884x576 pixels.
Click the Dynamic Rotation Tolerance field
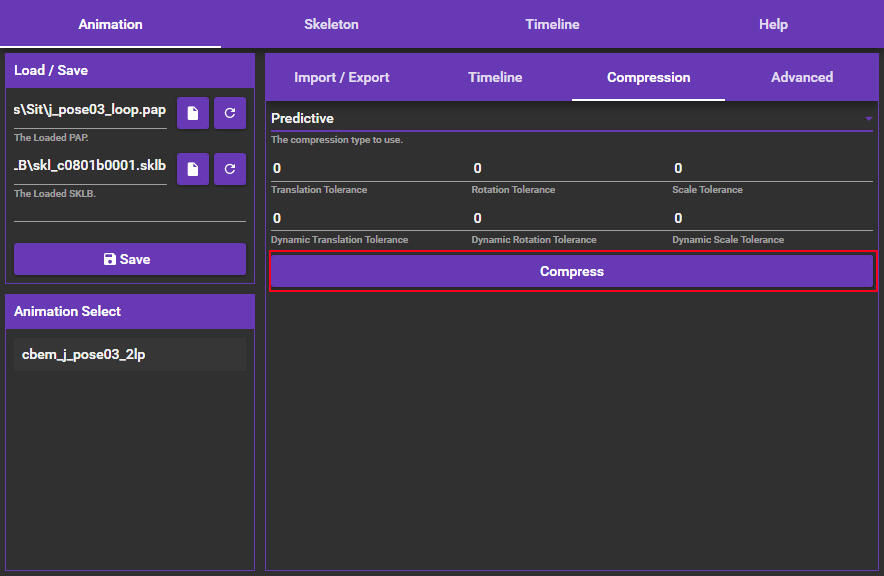(x=570, y=218)
